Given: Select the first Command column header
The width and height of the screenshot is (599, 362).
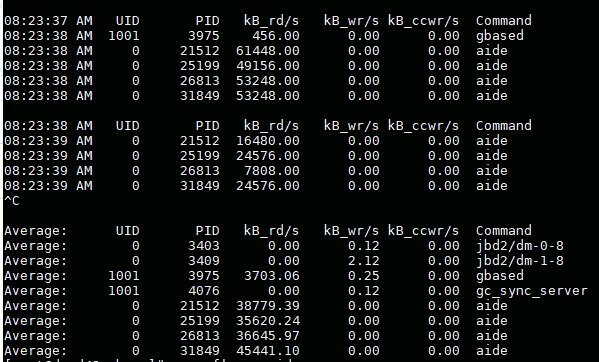Looking at the screenshot, I should [x=503, y=21].
